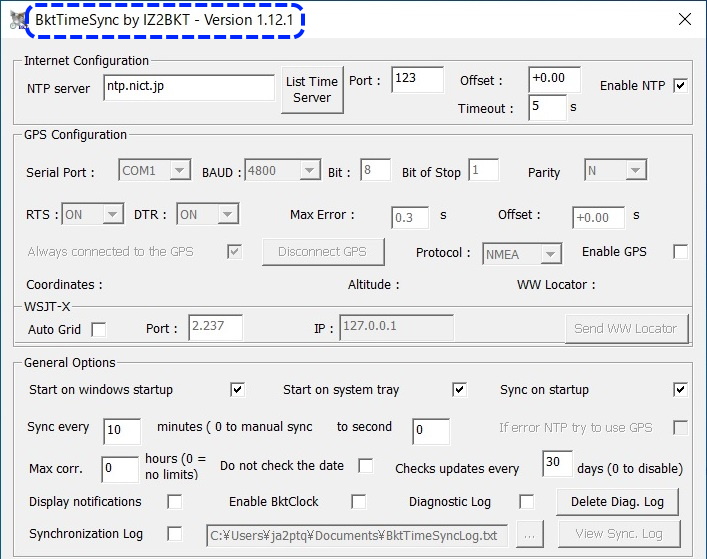Click the sync log file path field

point(357,536)
